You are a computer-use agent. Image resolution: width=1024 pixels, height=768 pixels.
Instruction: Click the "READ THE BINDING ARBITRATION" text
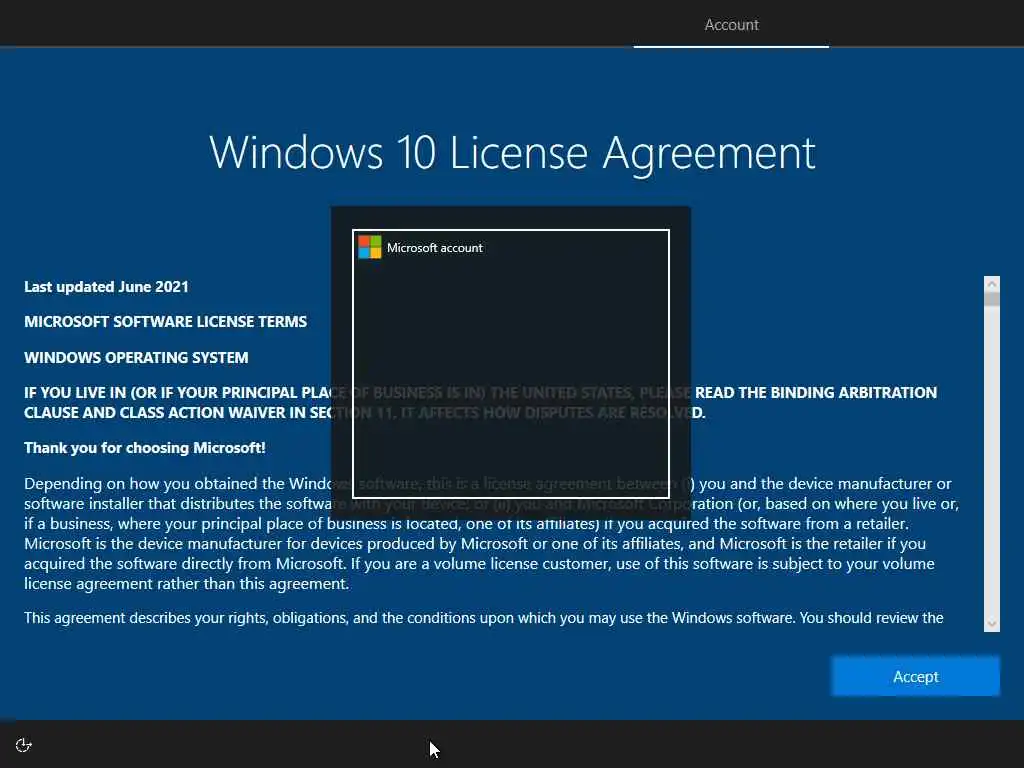pyautogui.click(x=816, y=392)
